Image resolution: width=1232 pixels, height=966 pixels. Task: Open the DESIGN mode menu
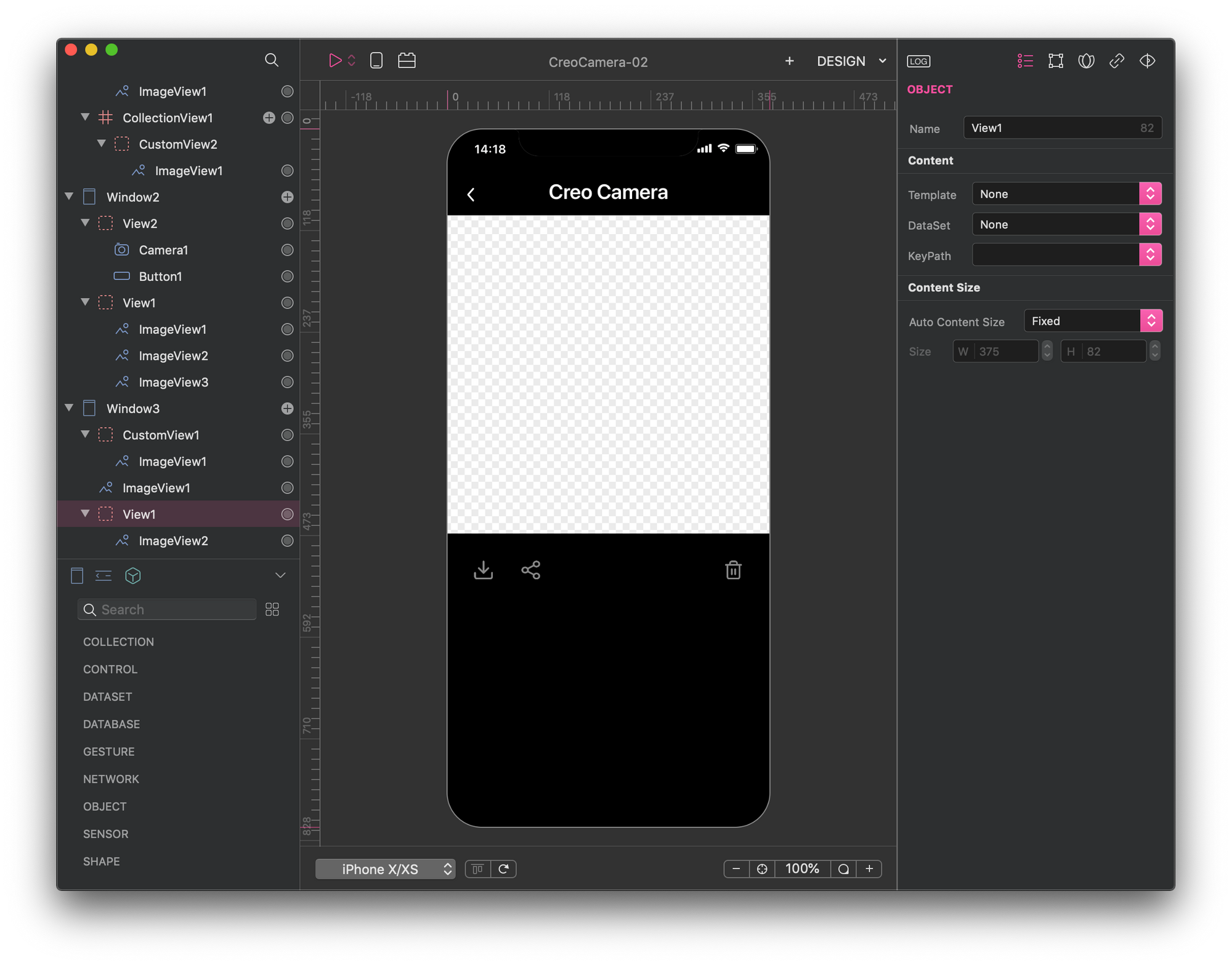coord(851,61)
